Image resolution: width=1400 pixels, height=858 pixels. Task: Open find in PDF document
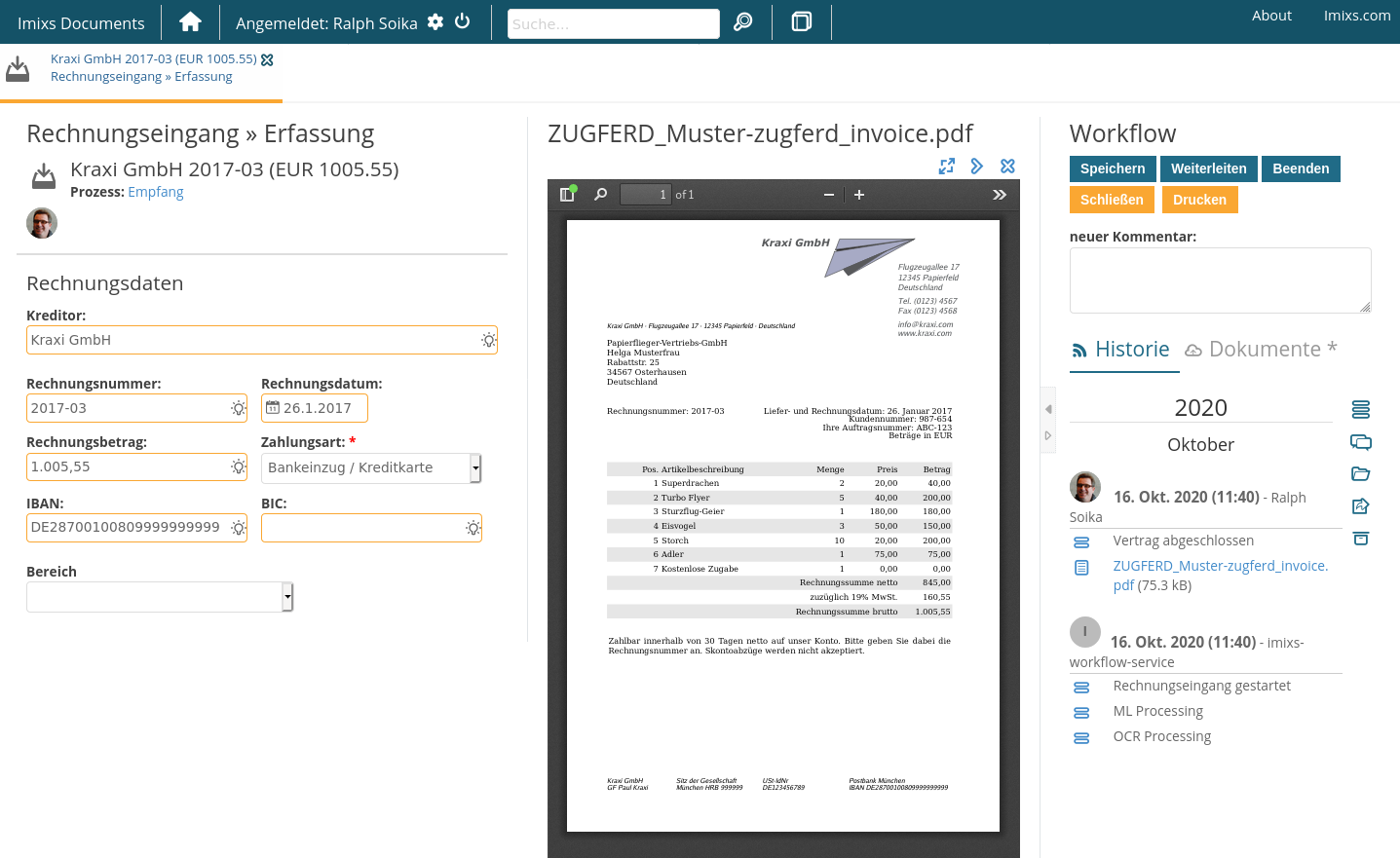(601, 194)
